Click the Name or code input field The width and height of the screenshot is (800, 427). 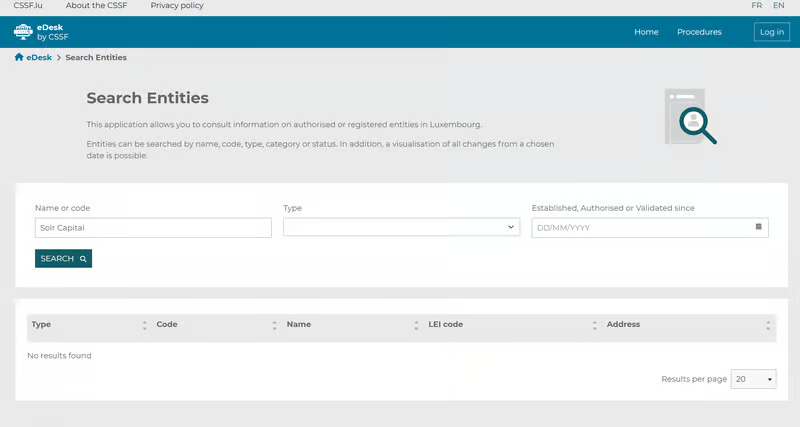pos(153,228)
